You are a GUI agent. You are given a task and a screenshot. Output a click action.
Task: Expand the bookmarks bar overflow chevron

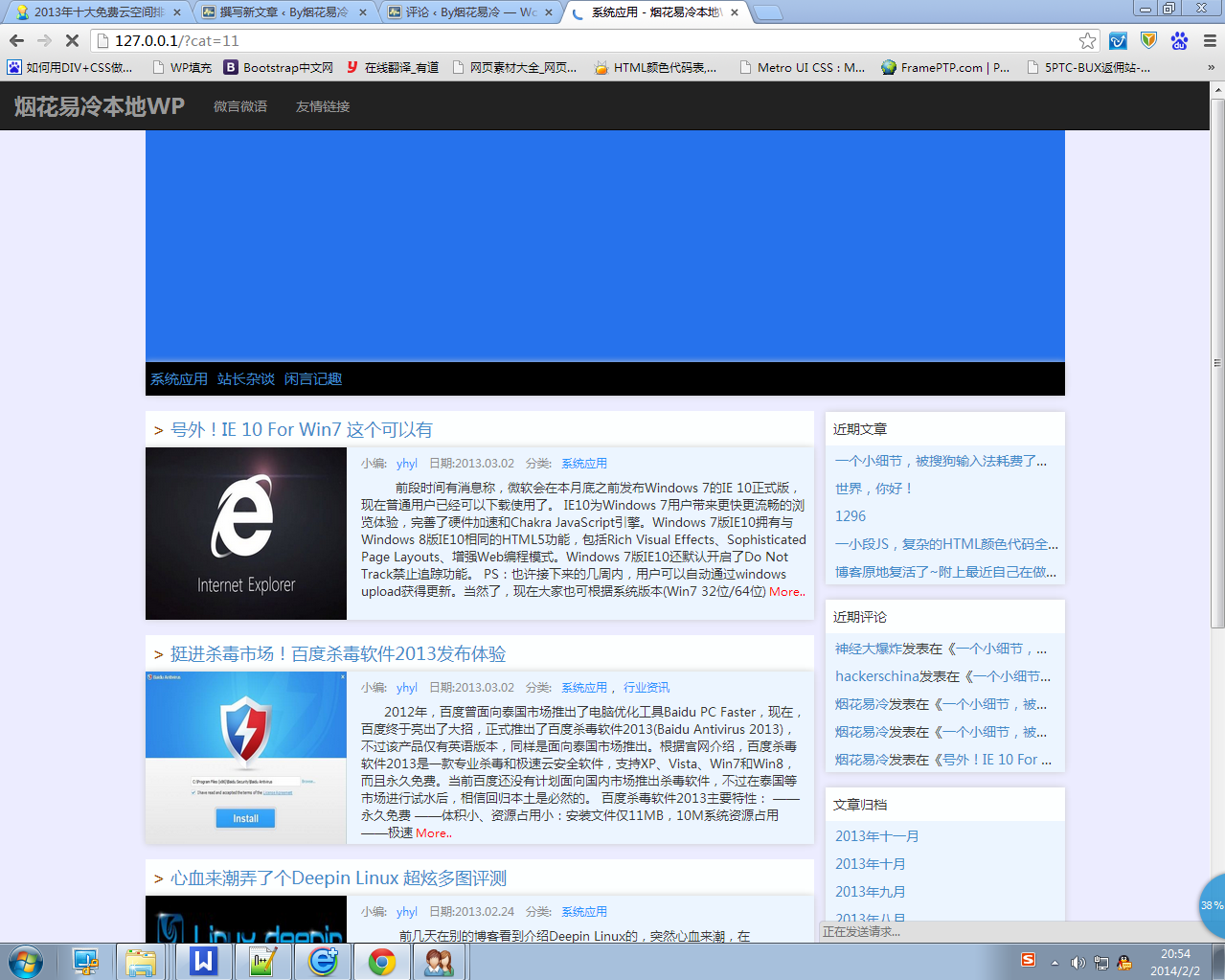1211,67
